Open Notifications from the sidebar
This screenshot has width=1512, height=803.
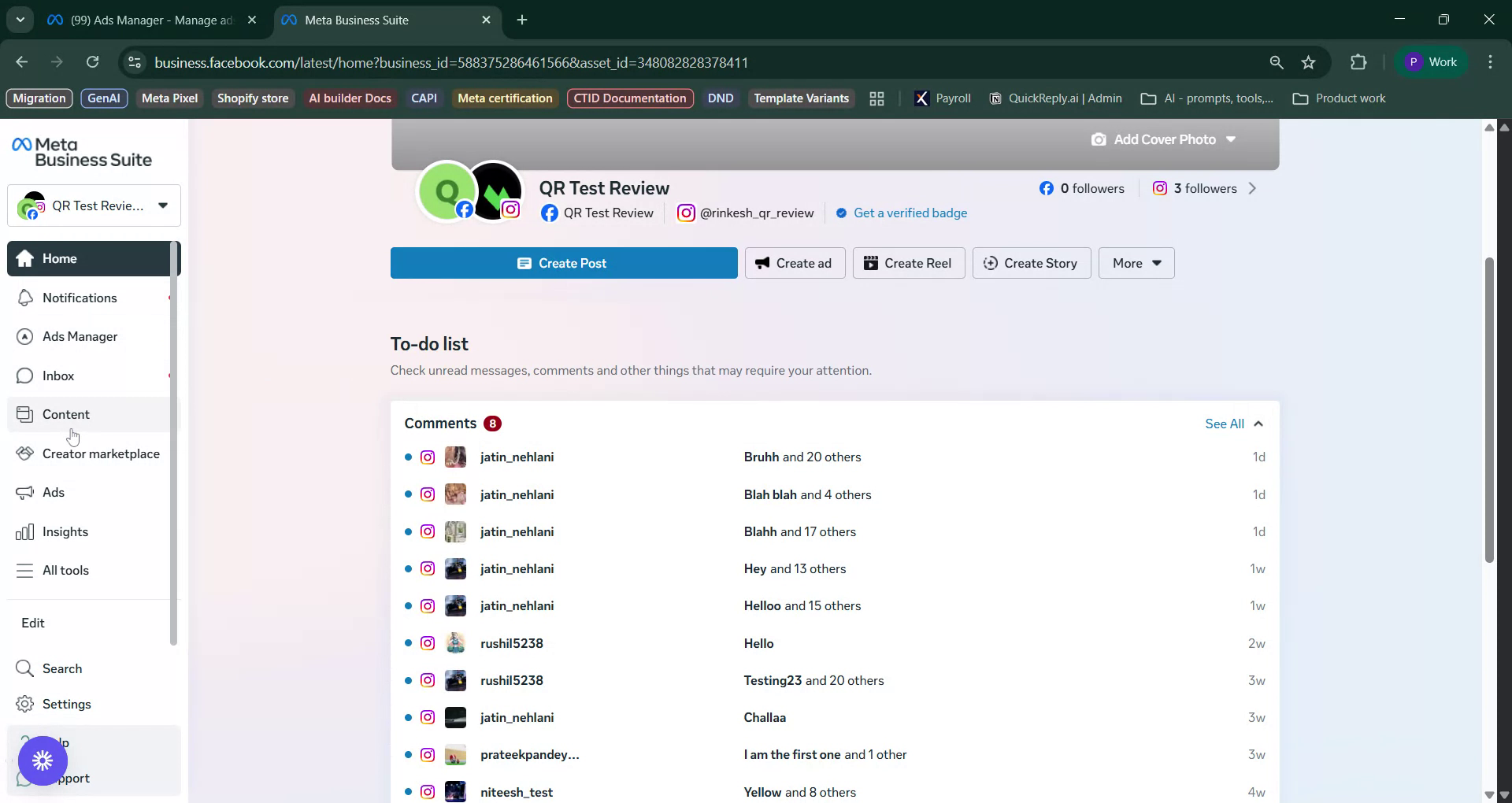79,298
